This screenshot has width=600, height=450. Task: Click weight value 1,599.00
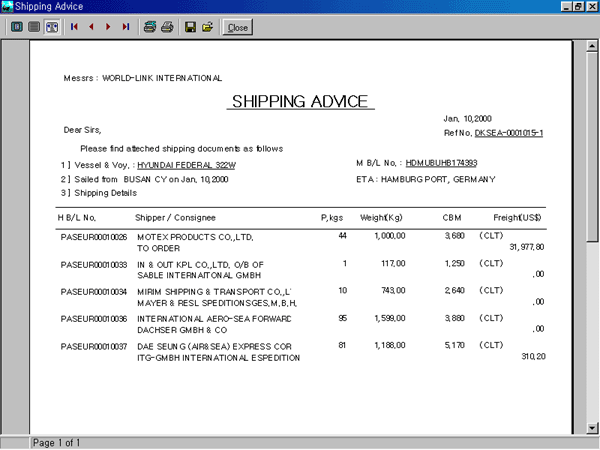[x=390, y=318]
